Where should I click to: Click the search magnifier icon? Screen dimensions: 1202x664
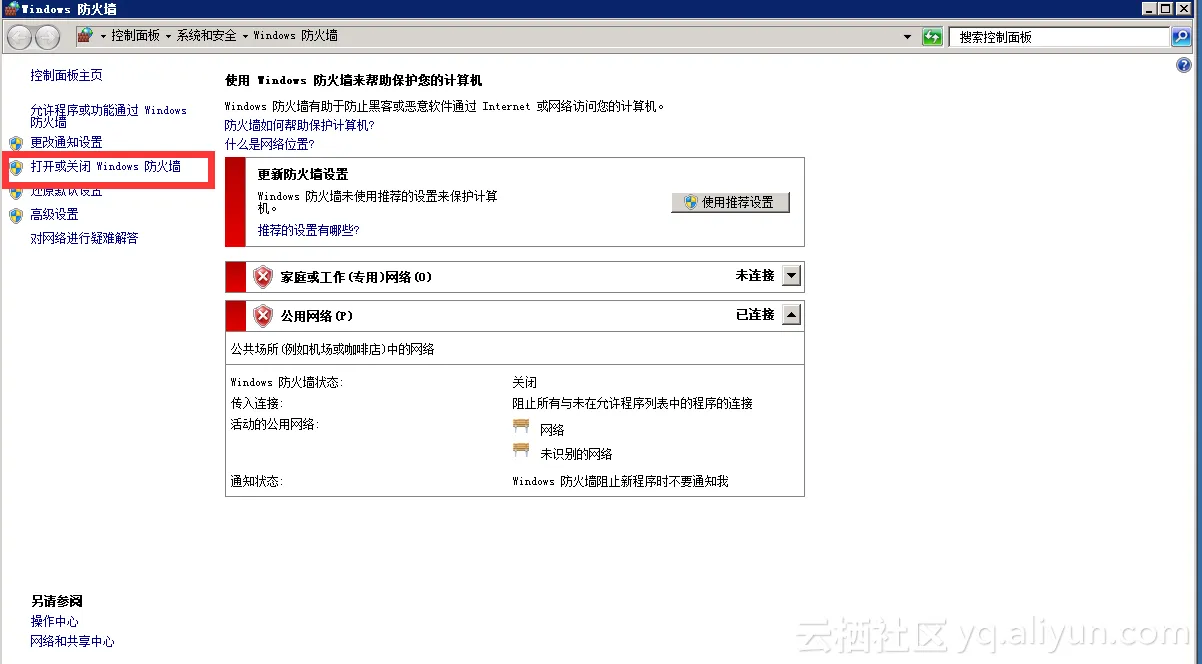pos(1182,37)
